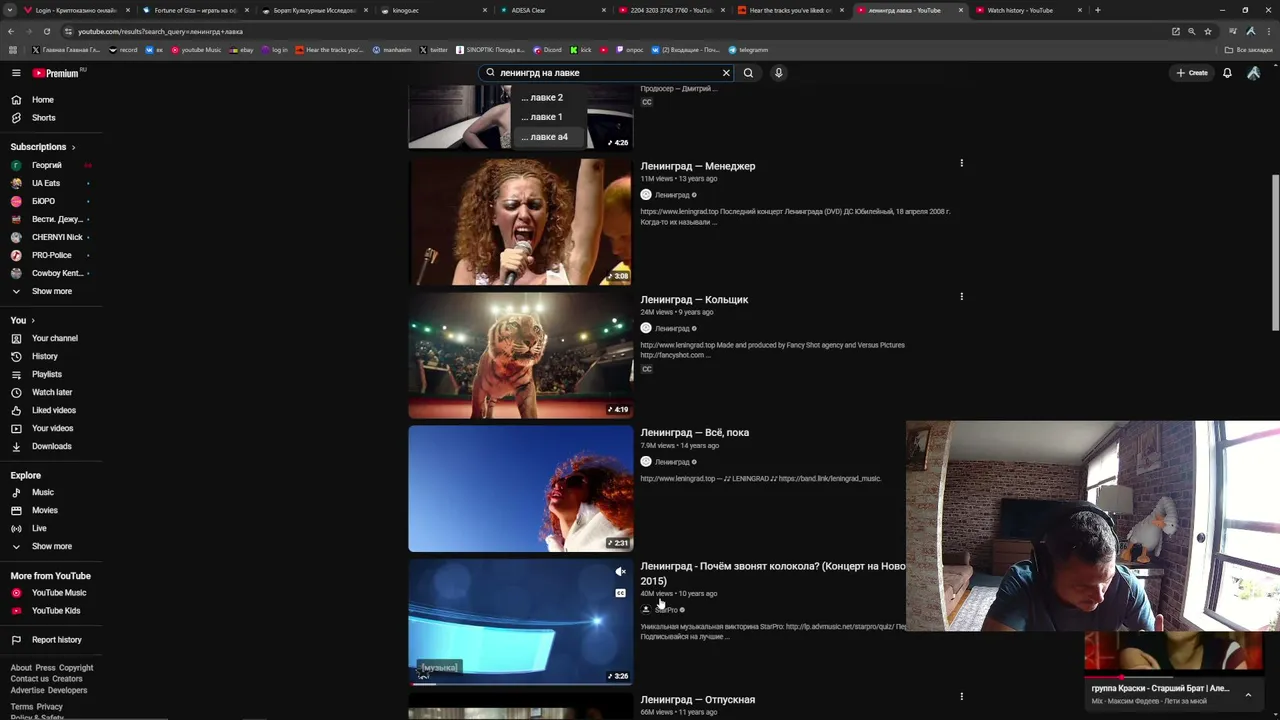Seek in the mini player progress bar
Viewport: 1280px width, 720px height.
pos(1173,677)
